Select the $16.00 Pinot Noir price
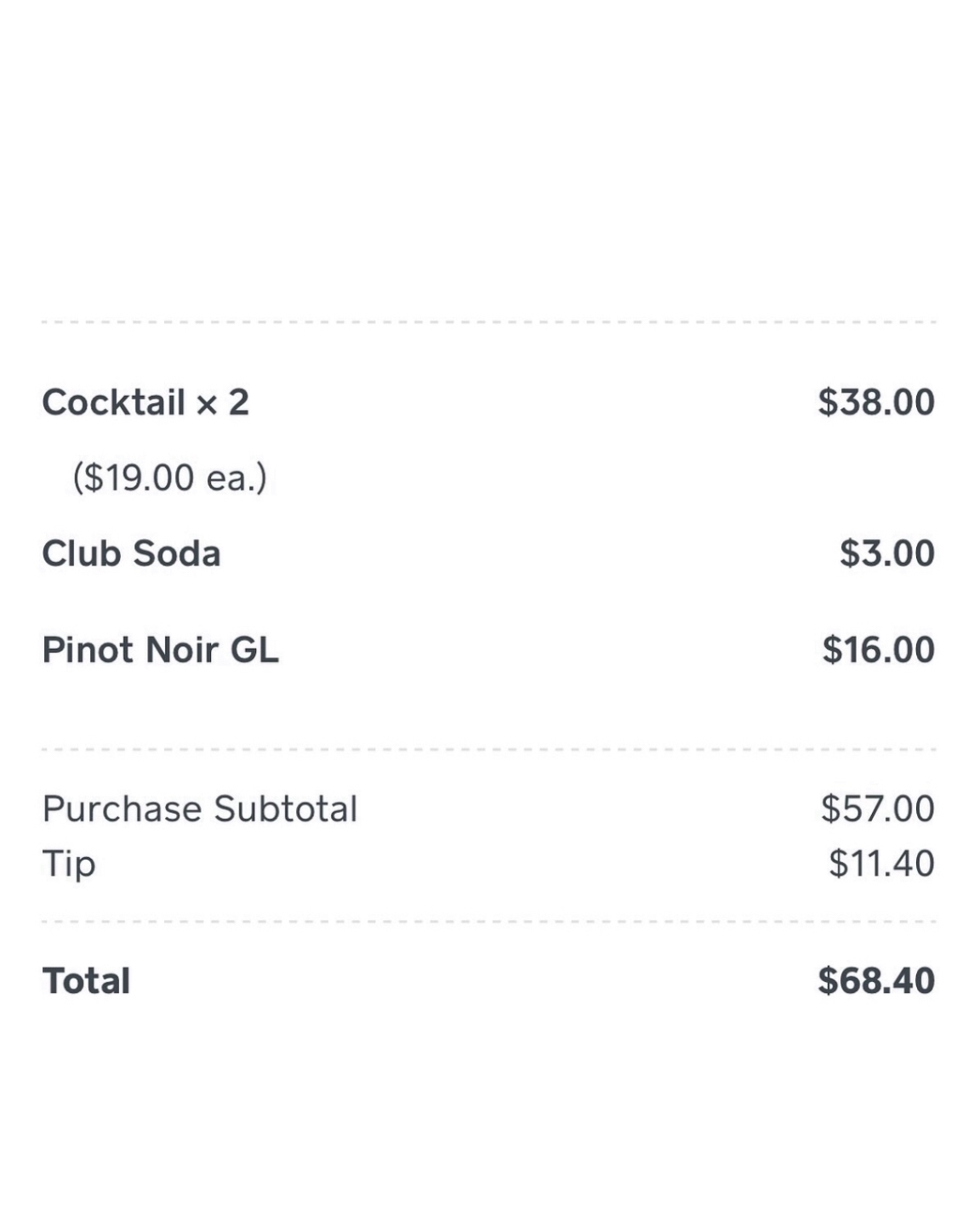This screenshot has height=1232, width=957. [878, 650]
